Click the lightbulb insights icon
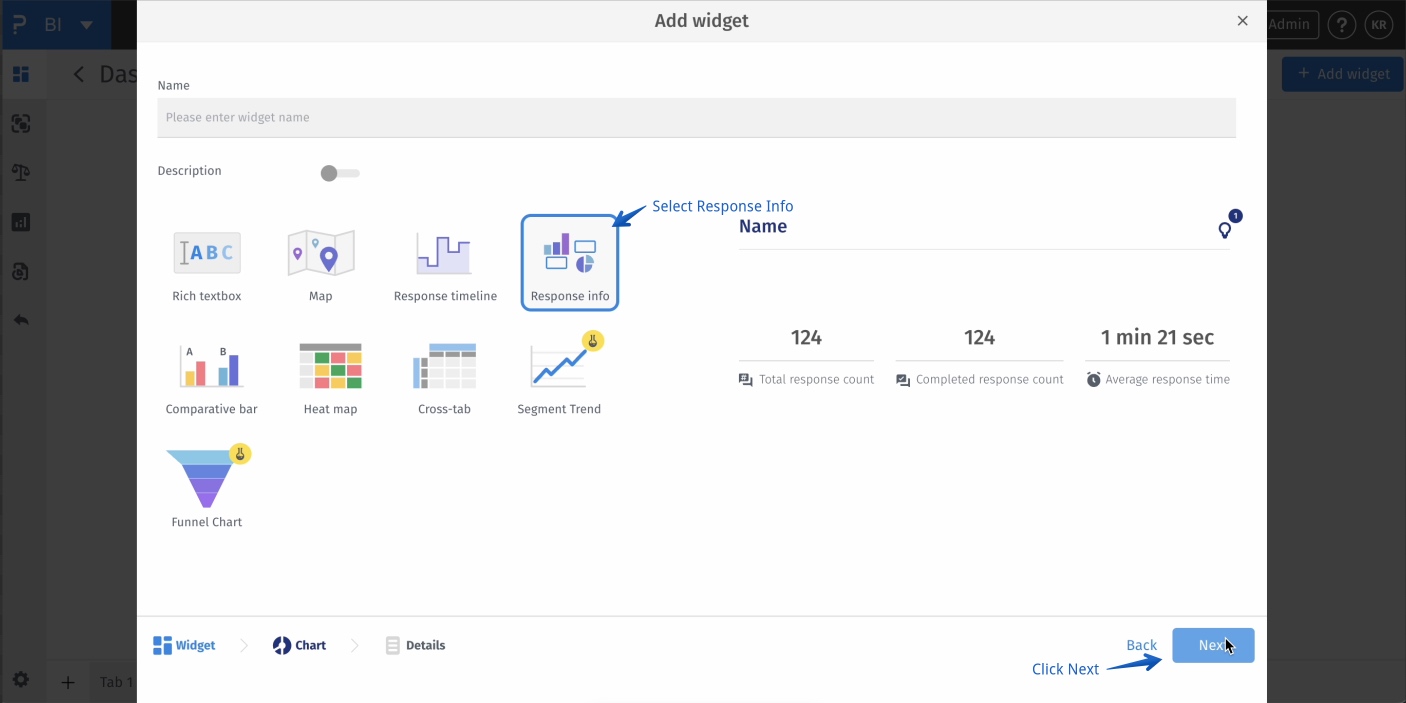 (x=1225, y=230)
